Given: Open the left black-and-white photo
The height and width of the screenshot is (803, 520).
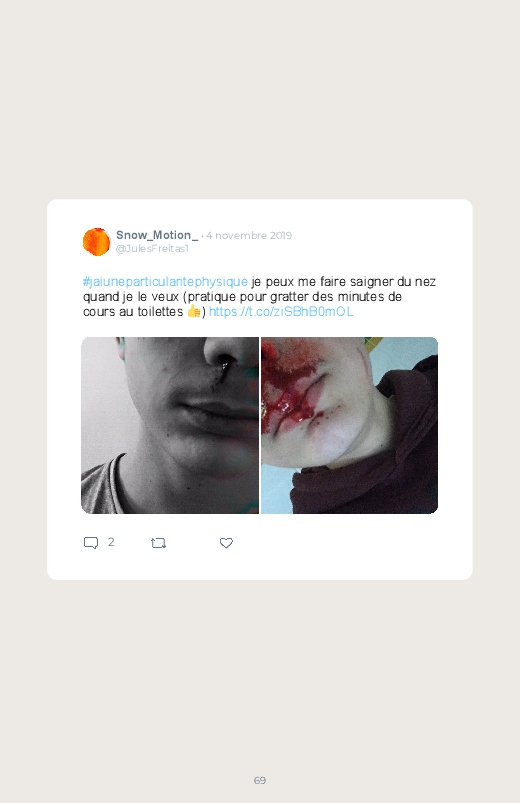Looking at the screenshot, I should pos(170,425).
